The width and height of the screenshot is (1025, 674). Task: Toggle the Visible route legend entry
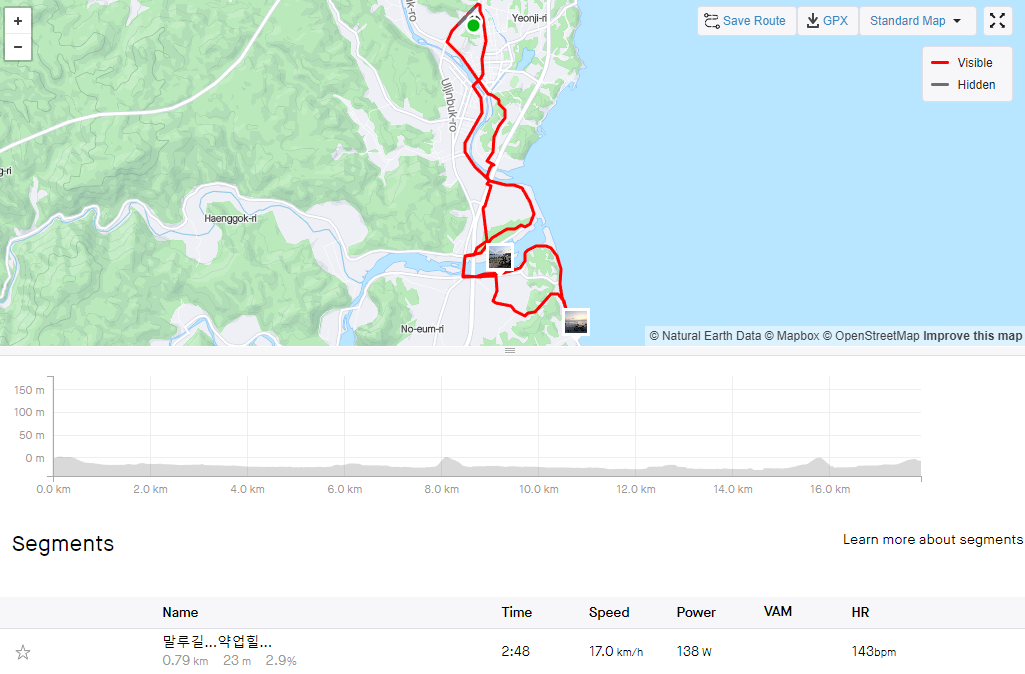point(962,63)
